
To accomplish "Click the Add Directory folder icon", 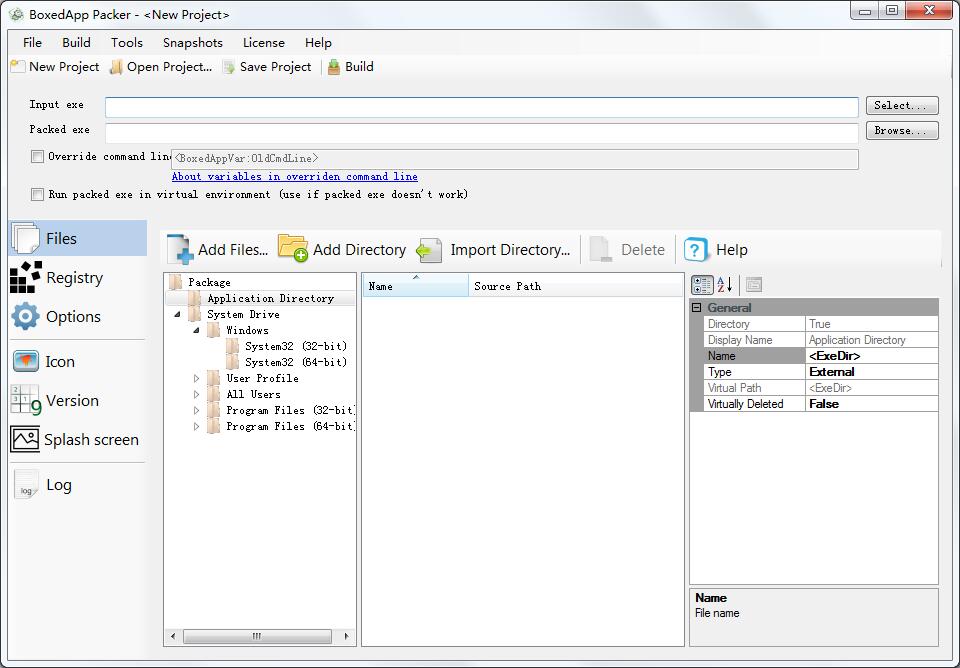I will [x=293, y=249].
